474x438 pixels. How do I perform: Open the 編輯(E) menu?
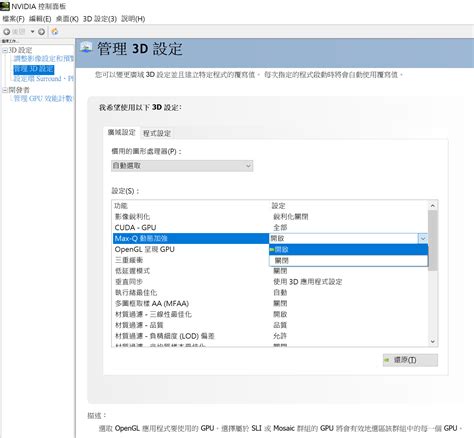(40, 19)
